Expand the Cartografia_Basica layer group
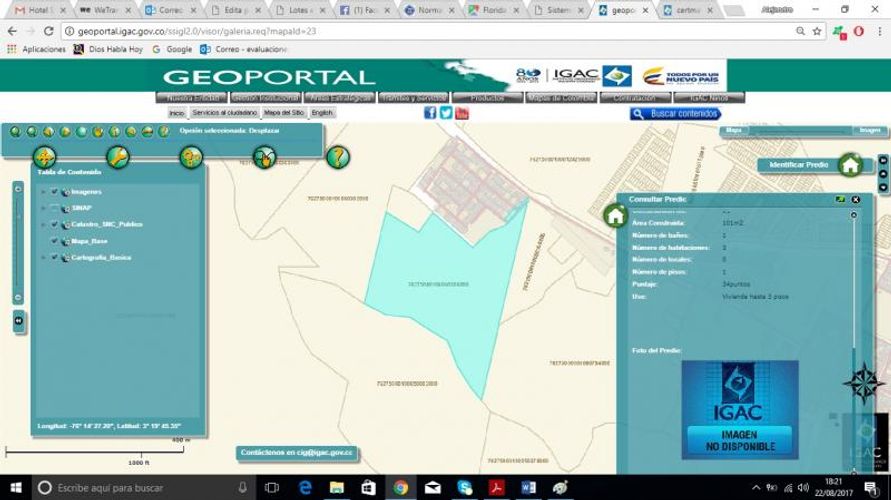 43,258
